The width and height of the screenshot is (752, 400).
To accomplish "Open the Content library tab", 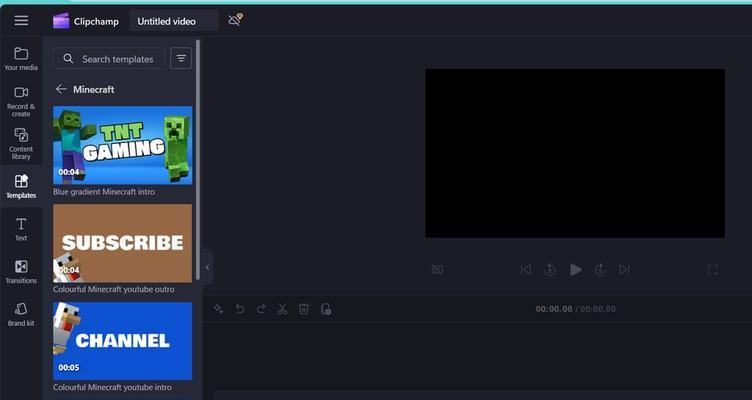I will coord(21,143).
